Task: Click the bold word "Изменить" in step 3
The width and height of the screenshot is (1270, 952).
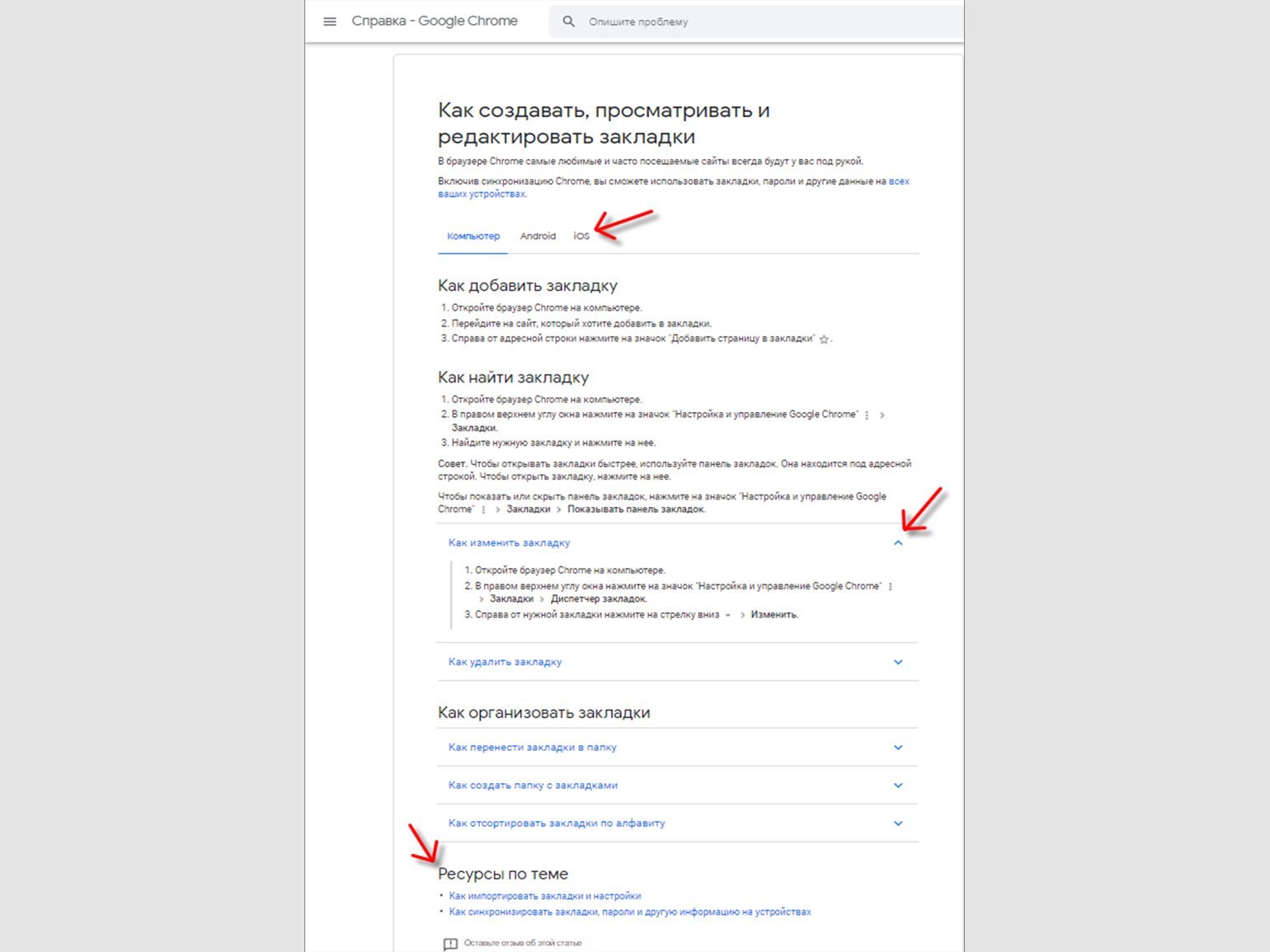Action: click(x=774, y=615)
